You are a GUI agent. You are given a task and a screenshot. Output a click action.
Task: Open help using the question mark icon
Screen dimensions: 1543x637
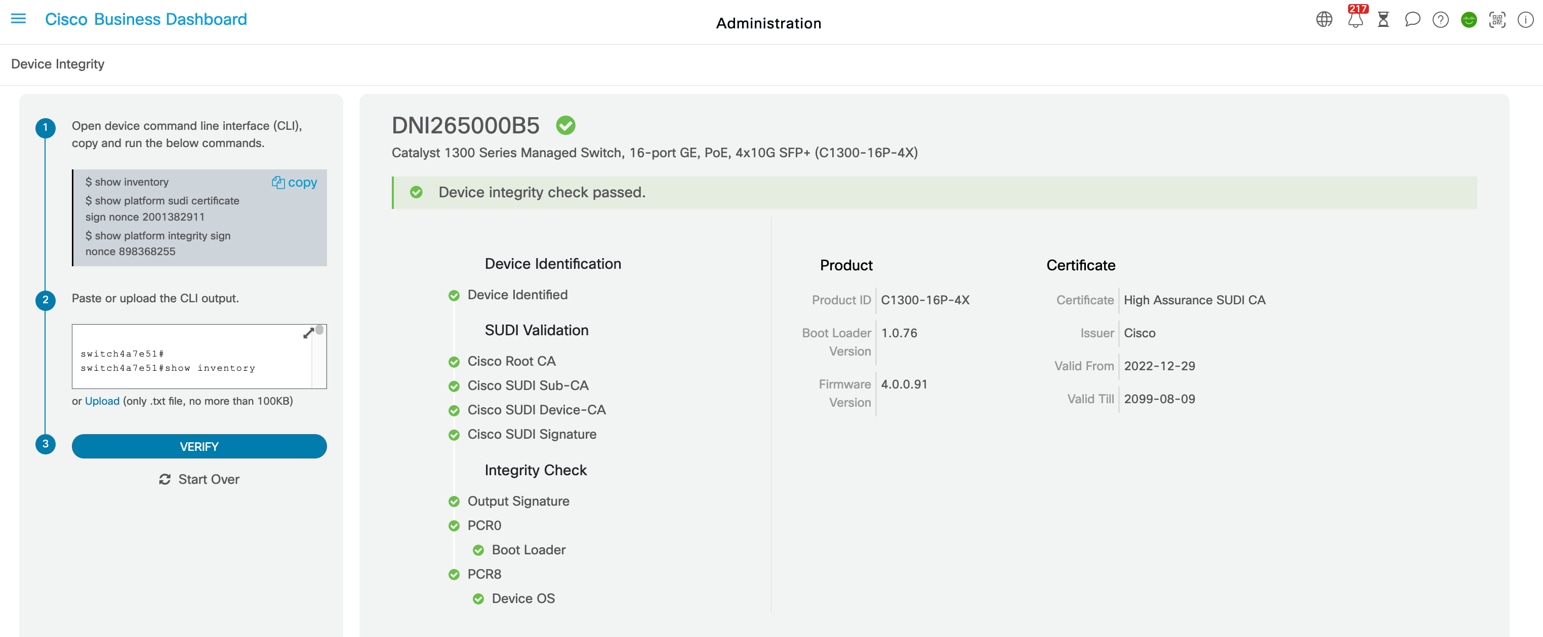tap(1440, 19)
